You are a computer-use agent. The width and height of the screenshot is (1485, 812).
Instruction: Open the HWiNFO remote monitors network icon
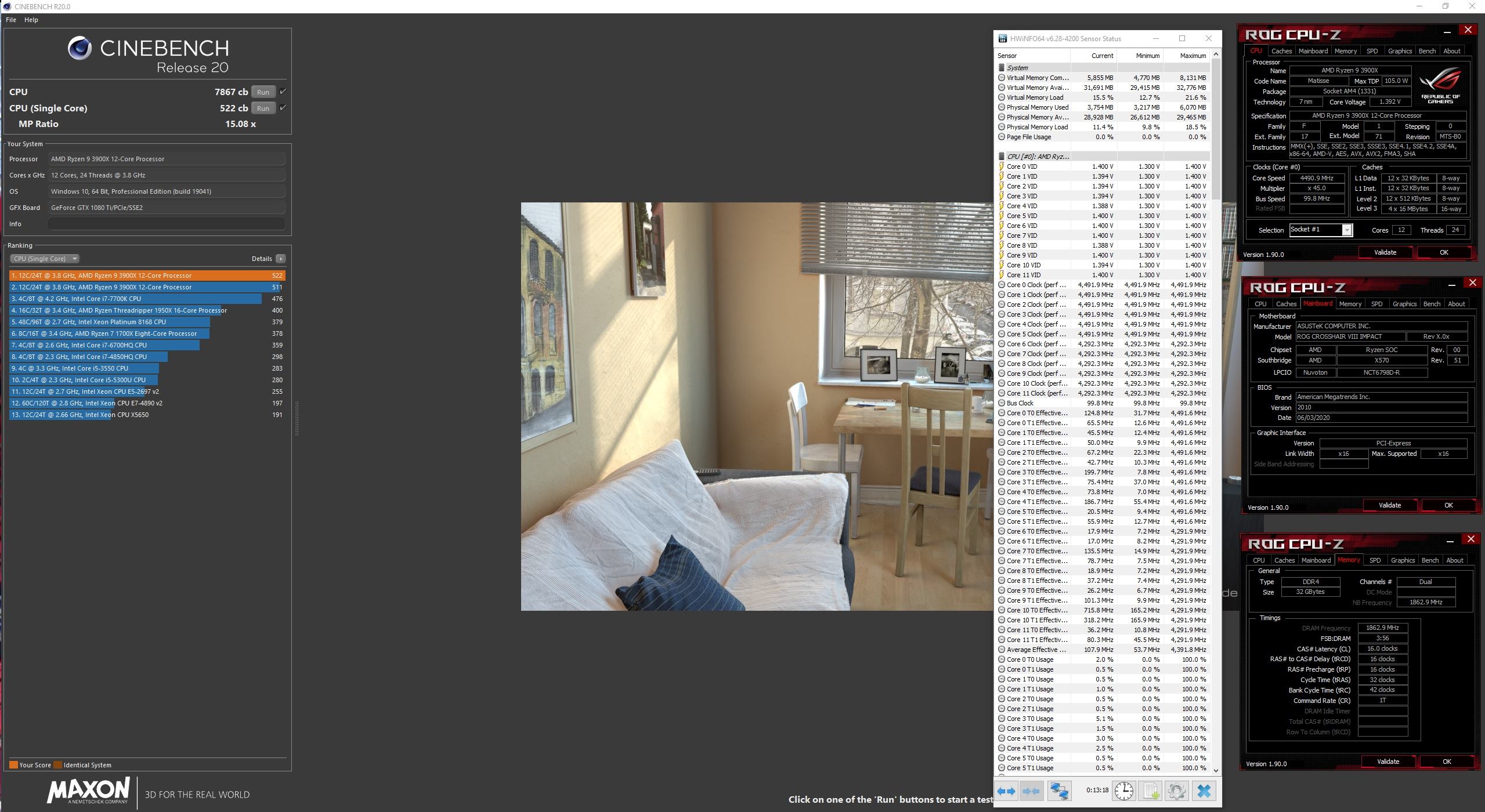tap(1058, 791)
